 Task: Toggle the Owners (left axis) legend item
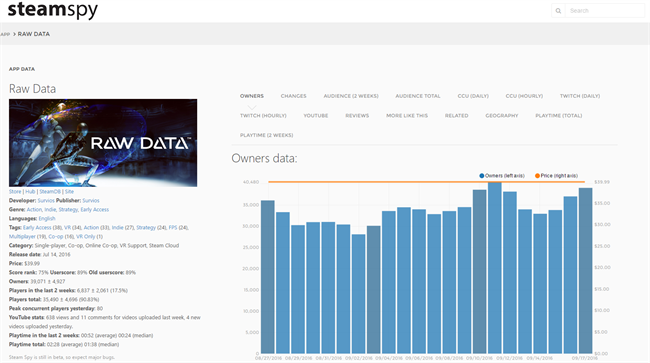[502, 176]
